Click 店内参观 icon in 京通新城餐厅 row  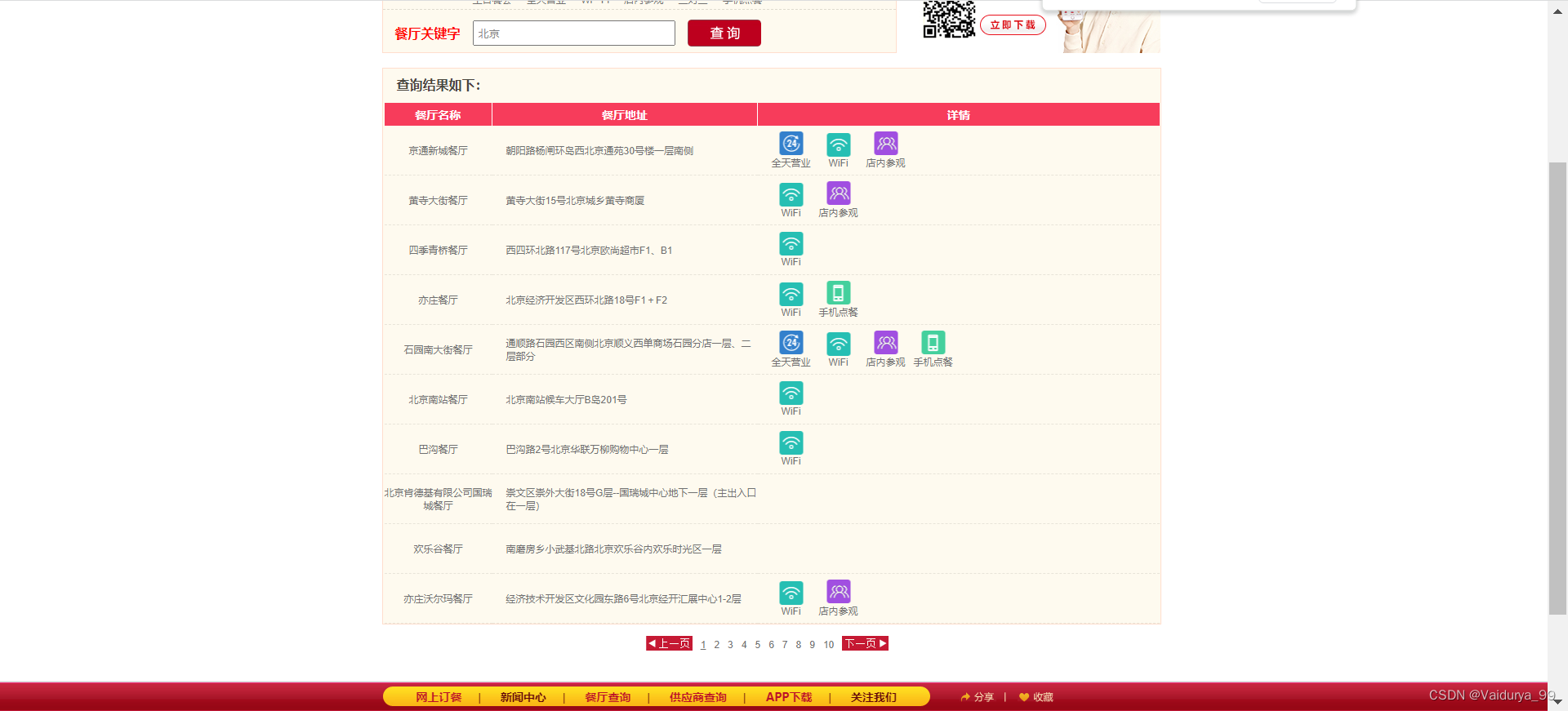[885, 144]
